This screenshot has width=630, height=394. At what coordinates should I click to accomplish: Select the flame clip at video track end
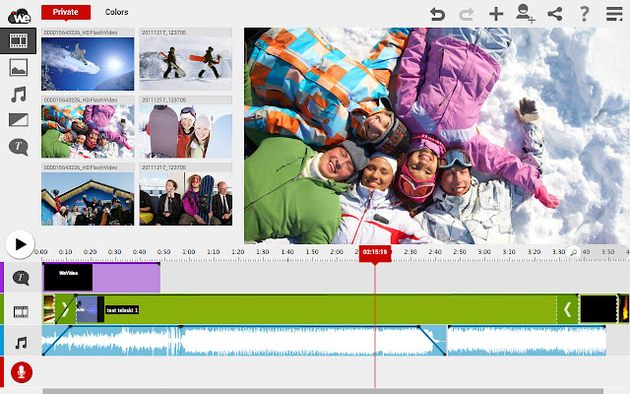point(624,308)
